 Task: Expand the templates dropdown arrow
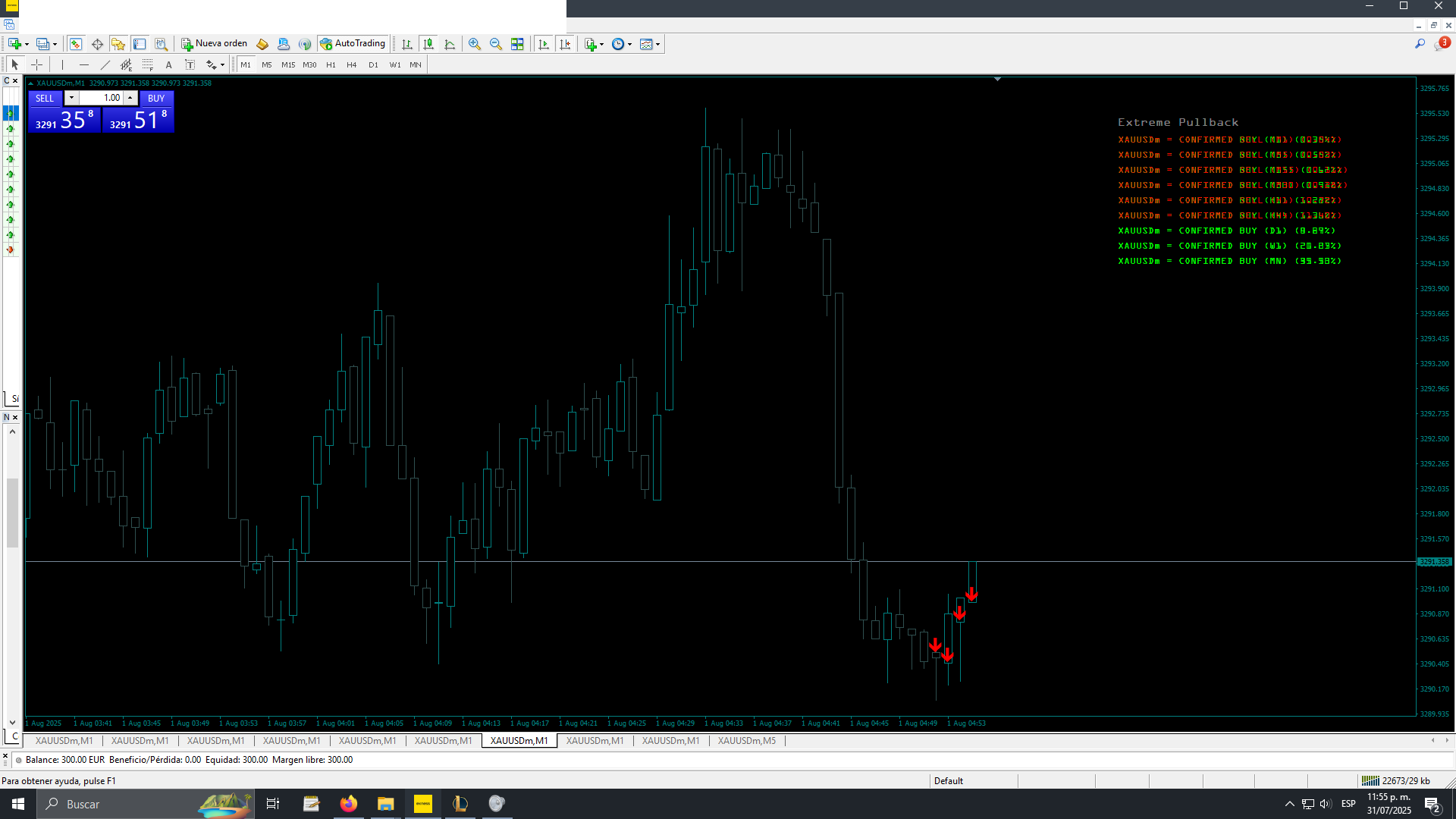[x=658, y=44]
